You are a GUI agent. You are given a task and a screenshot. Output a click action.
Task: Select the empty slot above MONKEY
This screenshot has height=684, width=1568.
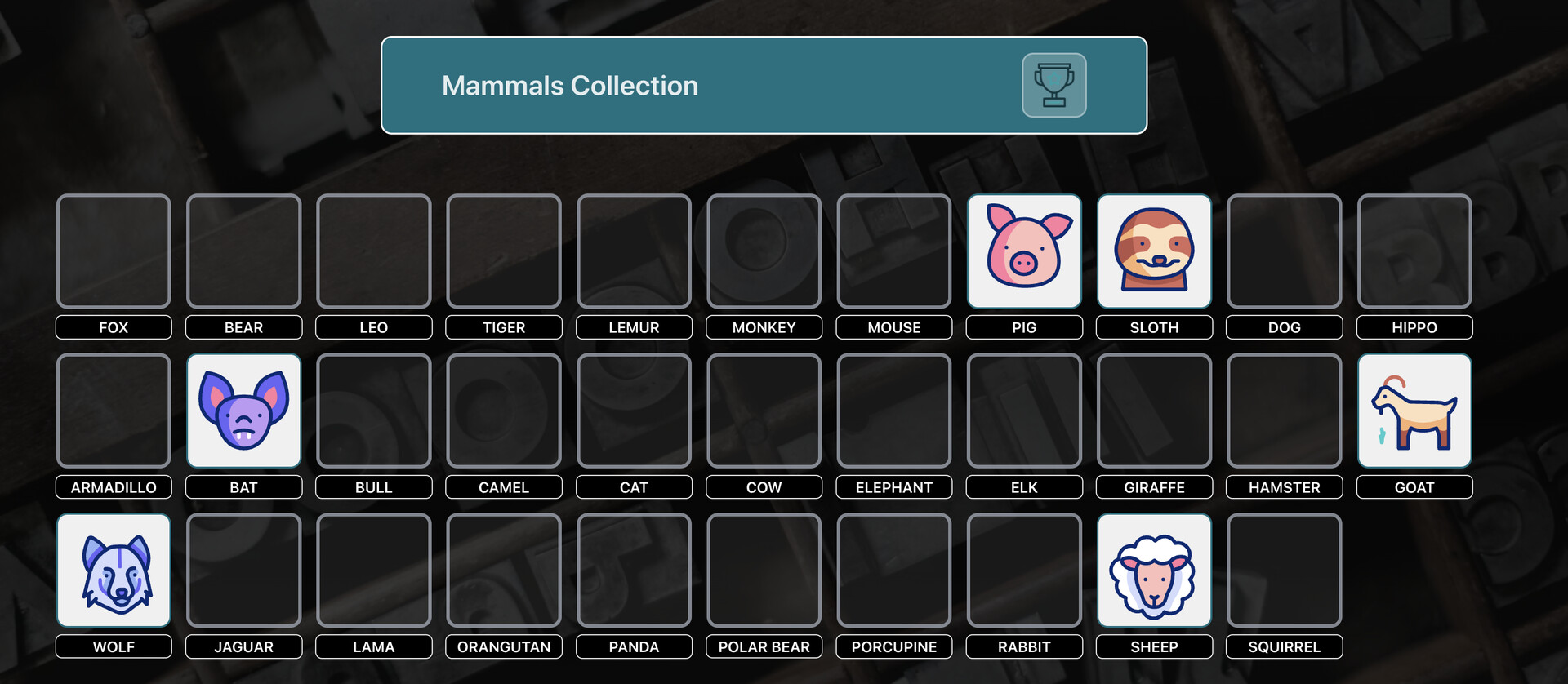coord(764,251)
